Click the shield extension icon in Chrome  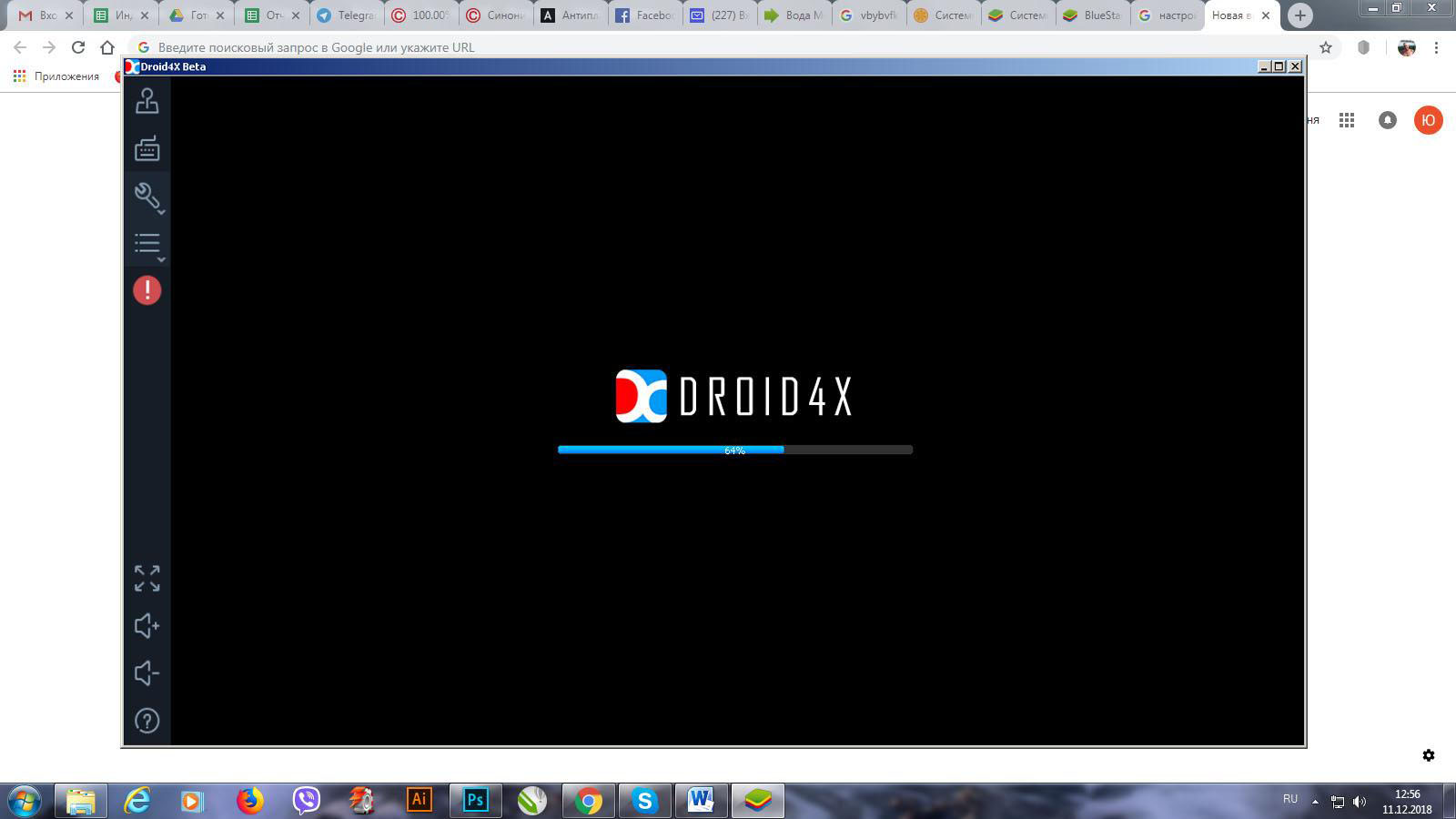tap(1363, 47)
